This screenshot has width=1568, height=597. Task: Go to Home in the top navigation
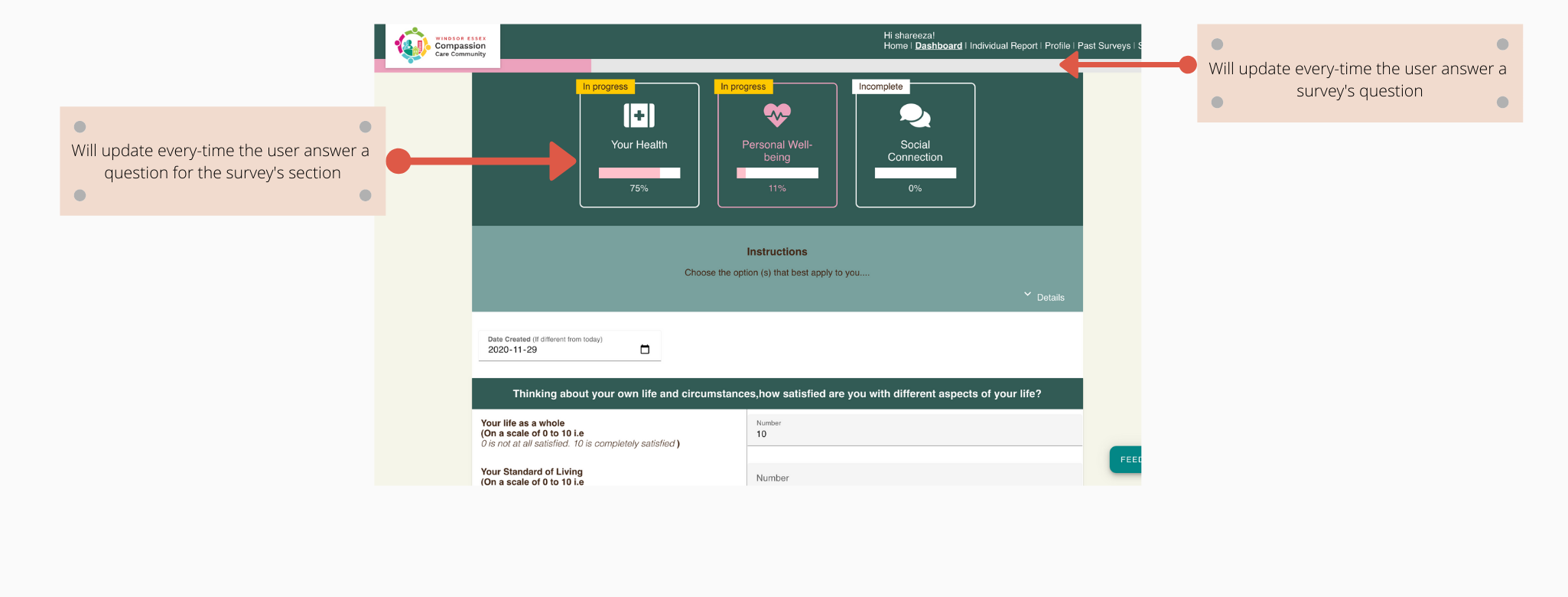tap(895, 46)
